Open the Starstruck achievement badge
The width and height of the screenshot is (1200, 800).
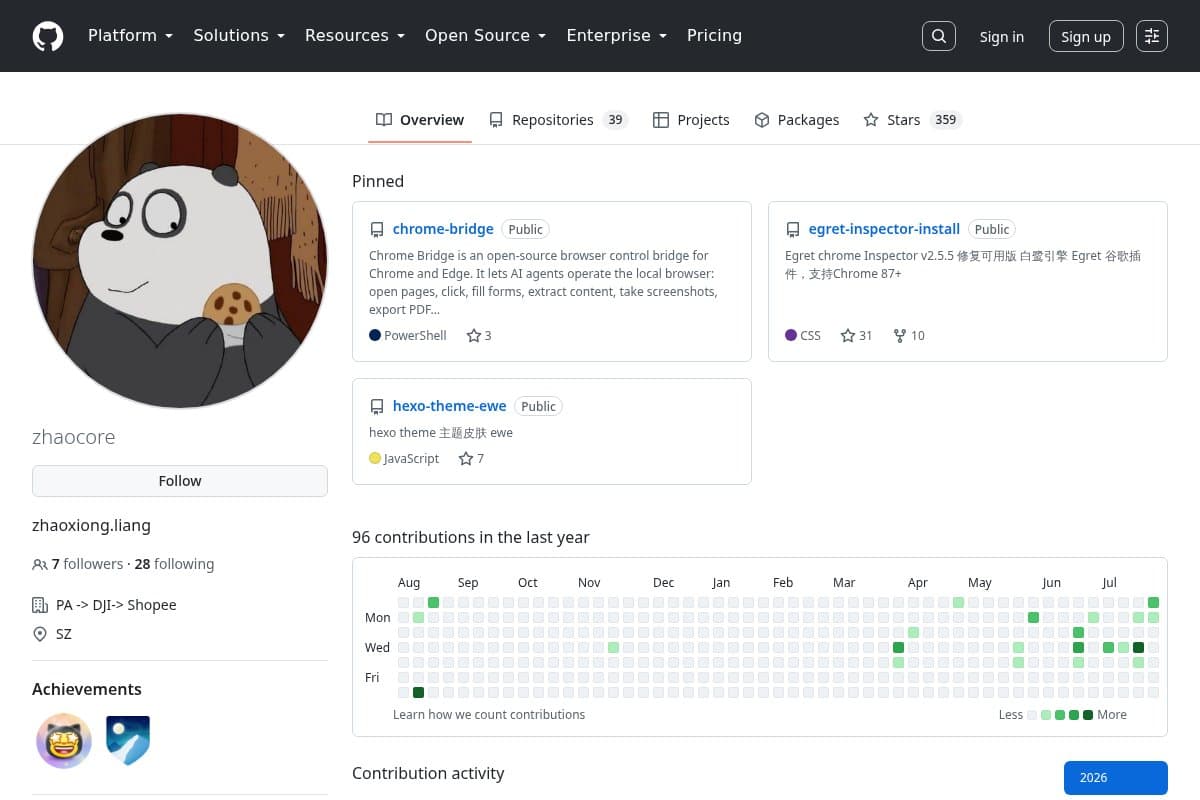coord(64,741)
